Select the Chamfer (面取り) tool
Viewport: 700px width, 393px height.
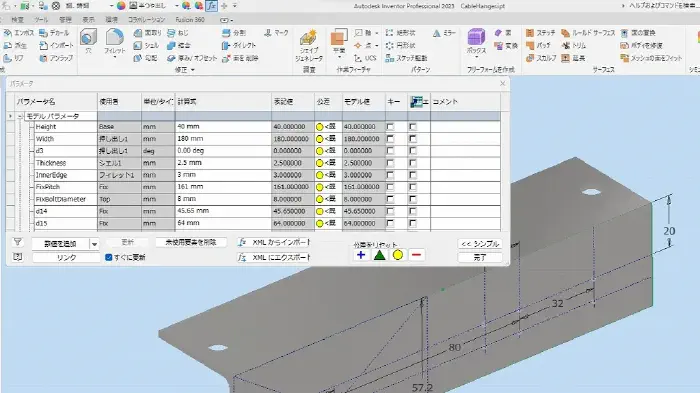pyautogui.click(x=148, y=33)
